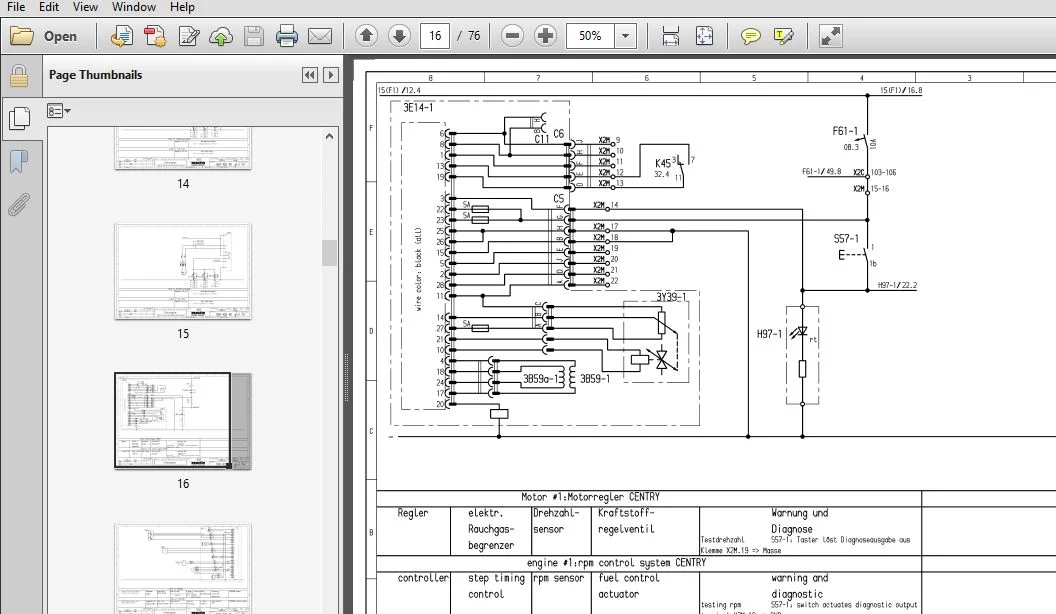Click the fit width scrolling icon
The image size is (1056, 614).
[x=671, y=36]
